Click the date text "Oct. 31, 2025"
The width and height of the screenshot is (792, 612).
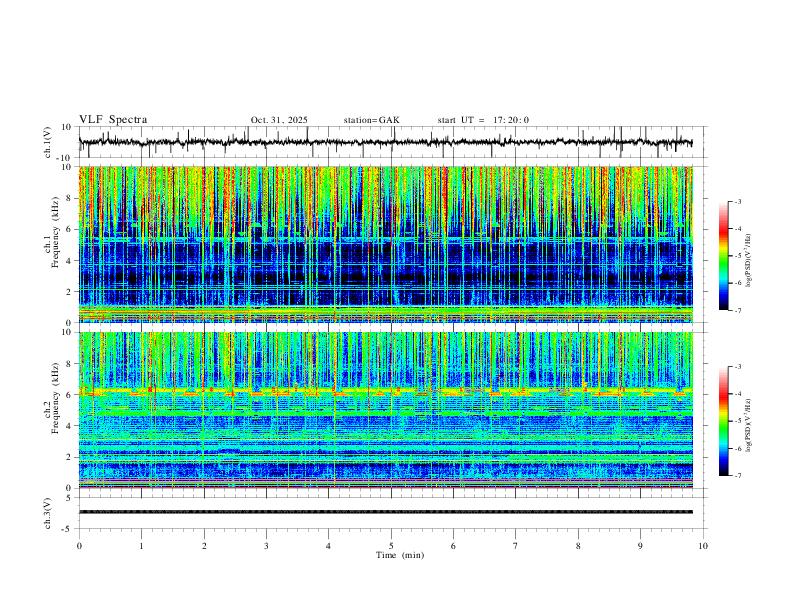click(x=279, y=120)
